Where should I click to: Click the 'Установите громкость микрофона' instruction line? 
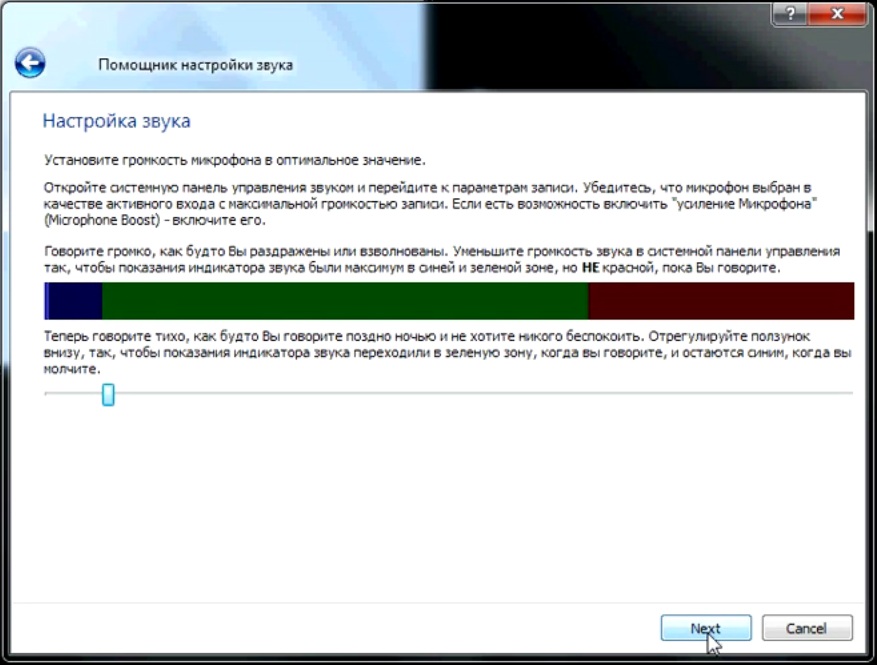pyautogui.click(x=235, y=161)
